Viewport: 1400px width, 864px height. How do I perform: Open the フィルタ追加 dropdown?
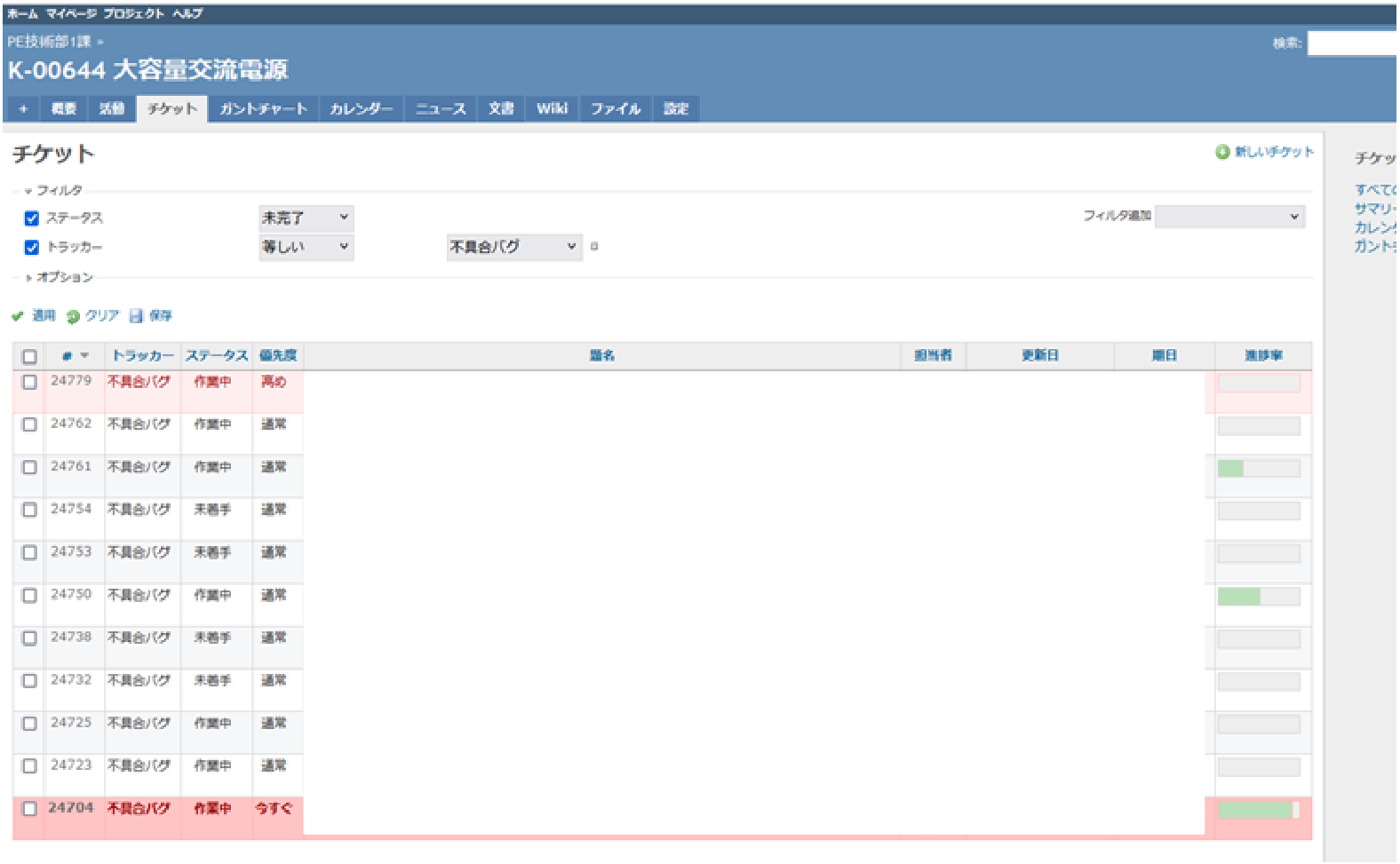[1229, 217]
